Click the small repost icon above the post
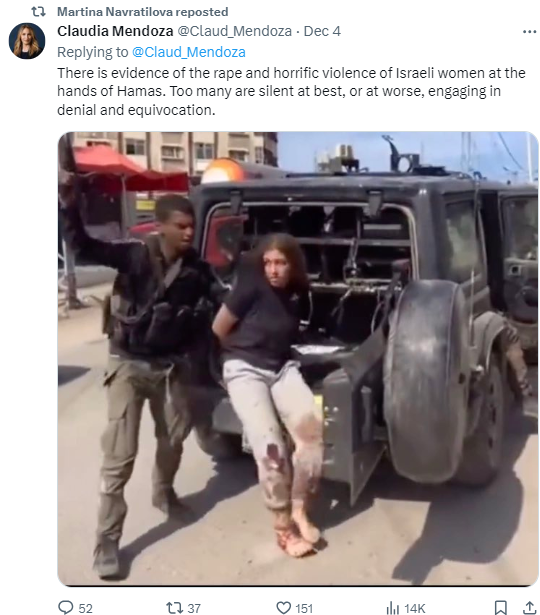This screenshot has width=540, height=615. [x=38, y=12]
